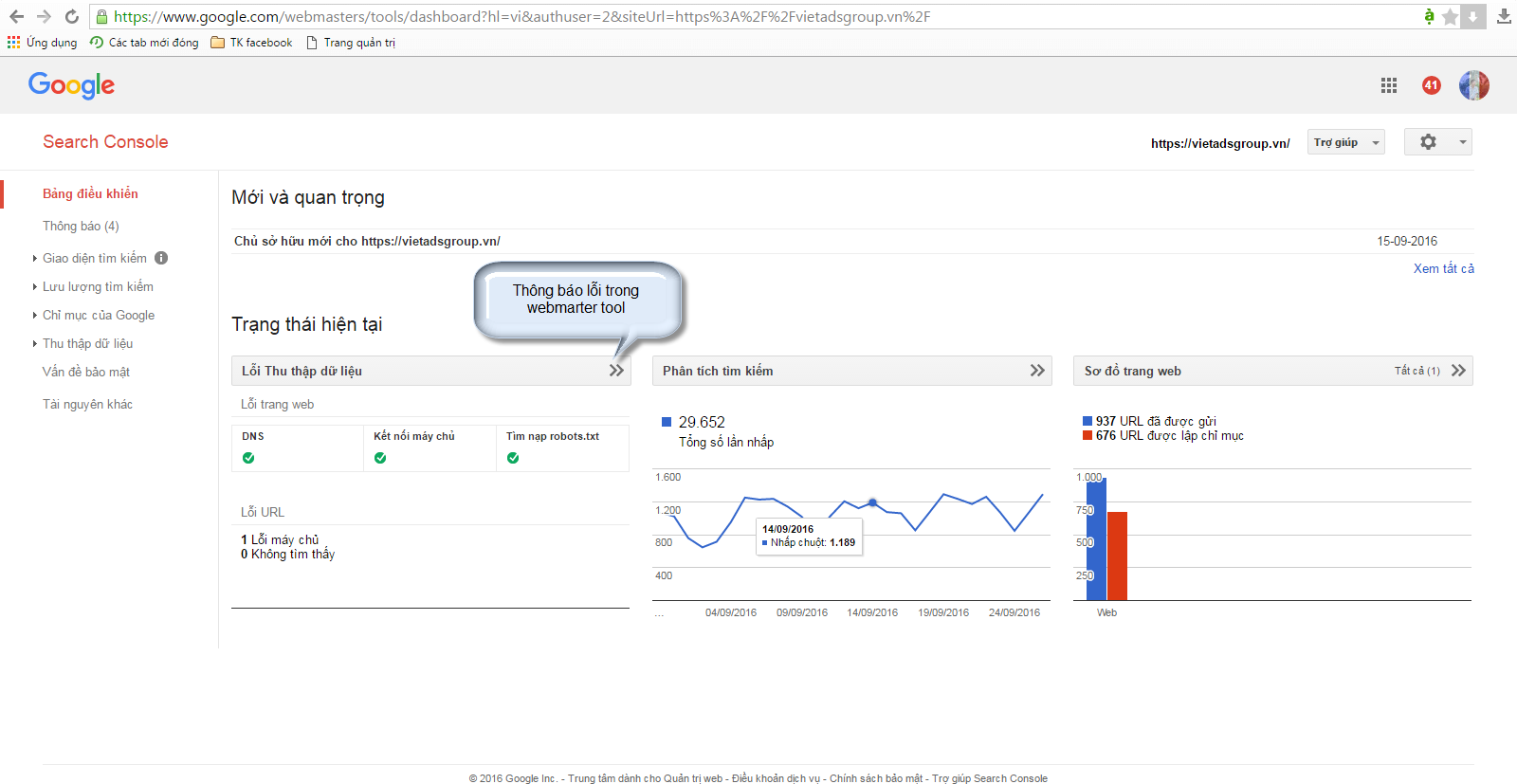Click the 15-09-2016 message date
1517x784 pixels.
(x=1407, y=241)
